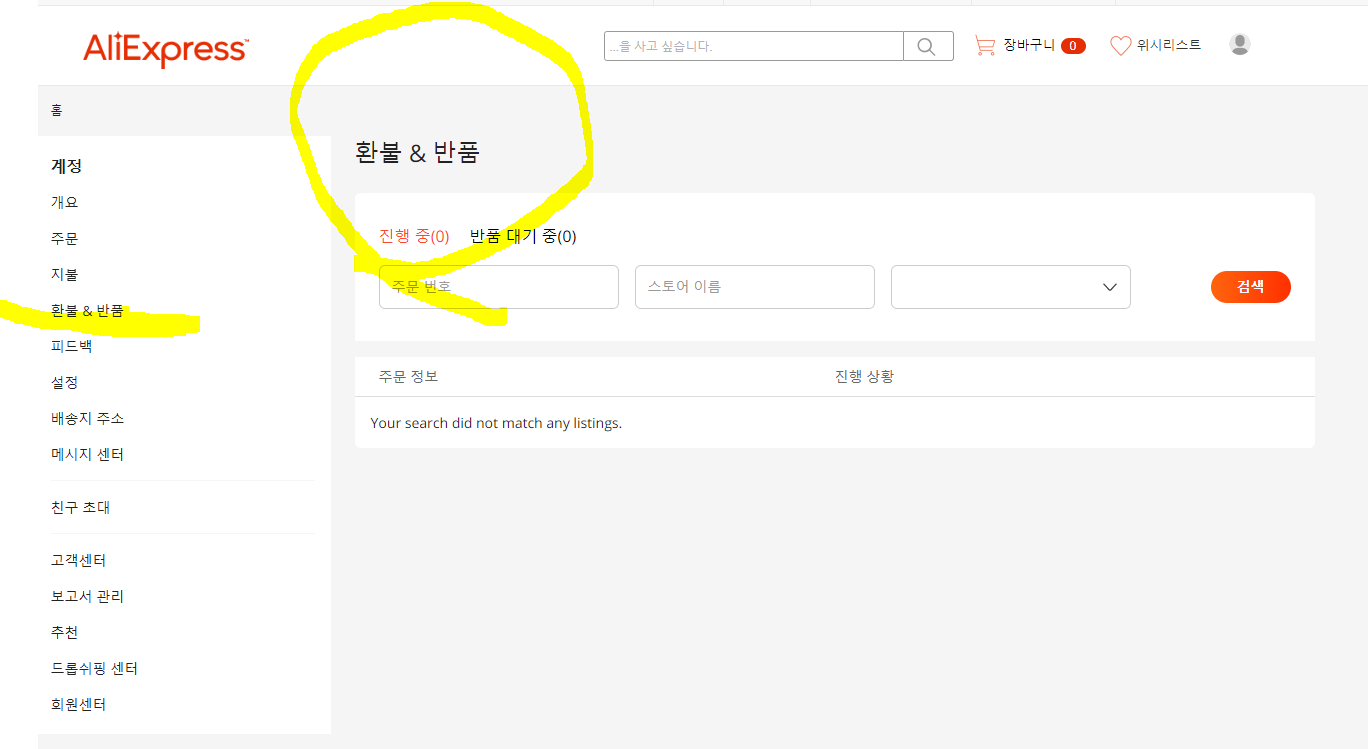The width and height of the screenshot is (1368, 749).
Task: Expand the empty combo box dropdown arrow
Action: click(x=1109, y=287)
